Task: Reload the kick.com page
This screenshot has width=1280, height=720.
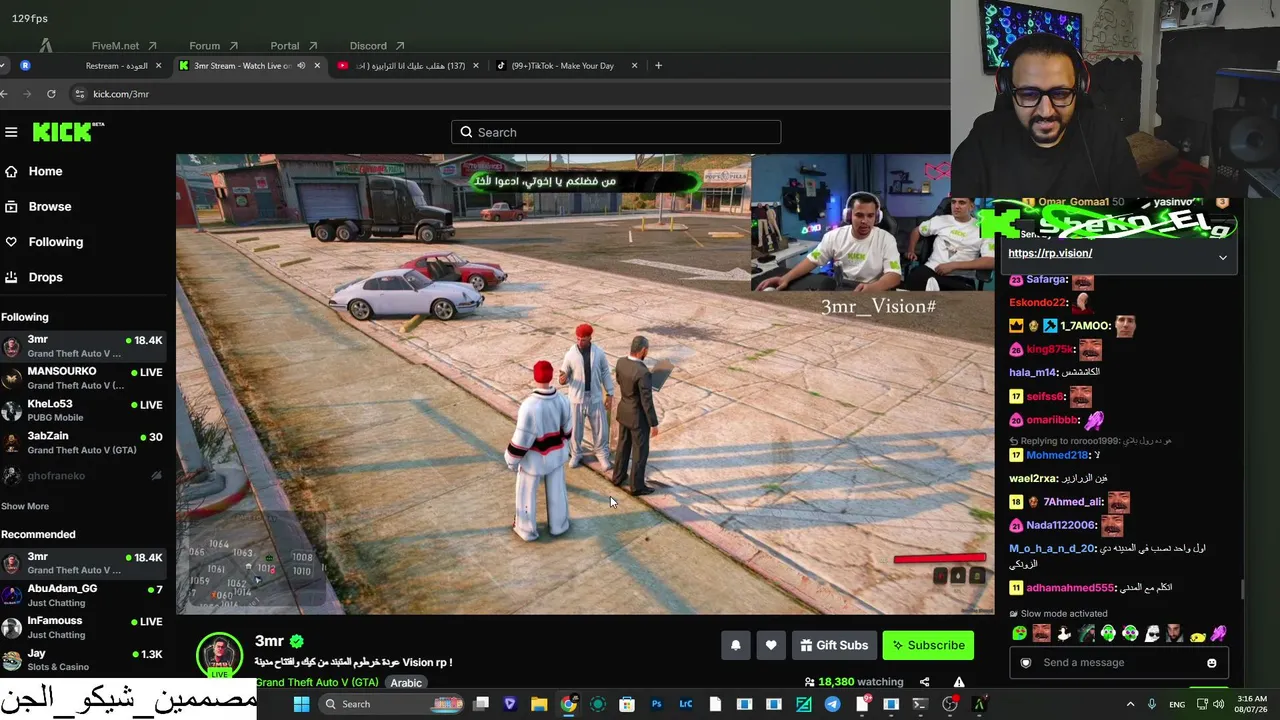Action: click(51, 94)
